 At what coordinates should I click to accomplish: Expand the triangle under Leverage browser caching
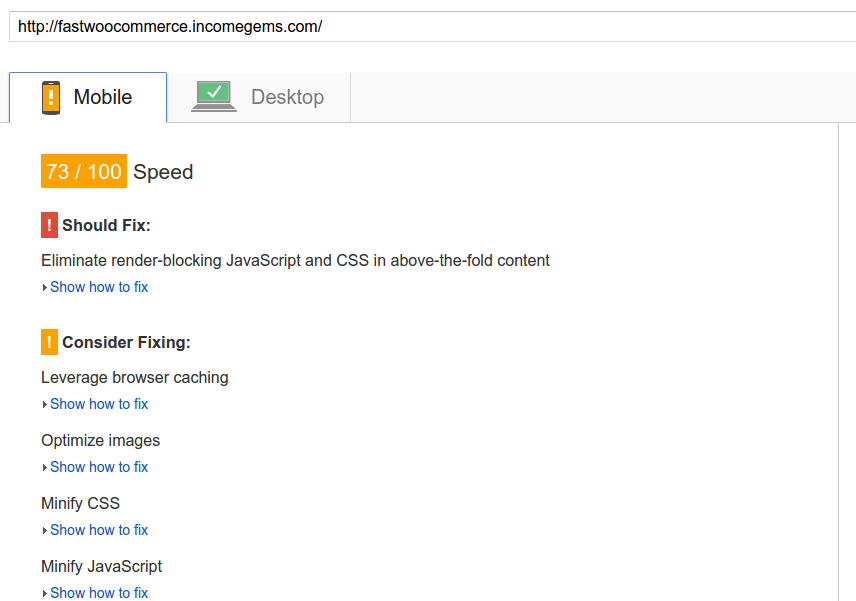tap(45, 404)
